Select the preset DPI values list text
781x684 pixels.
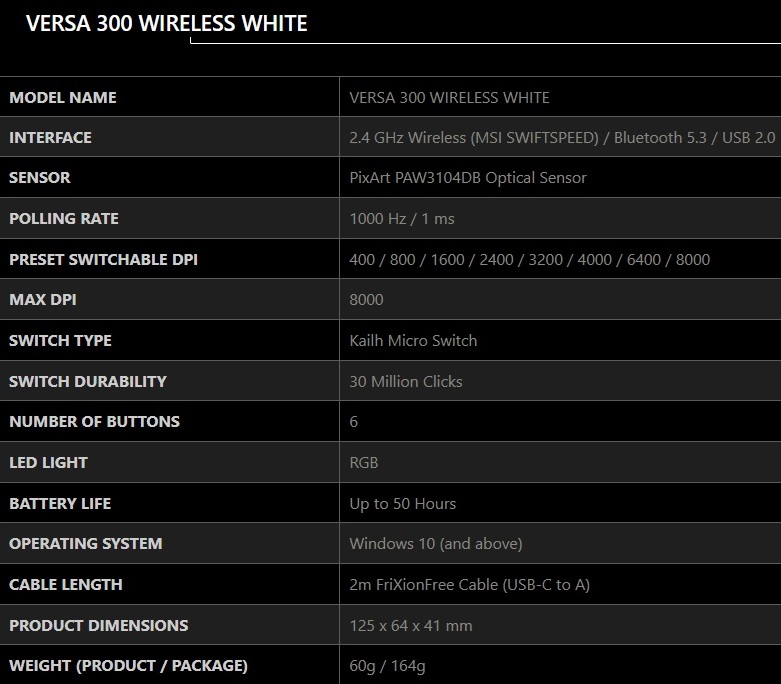[x=529, y=259]
